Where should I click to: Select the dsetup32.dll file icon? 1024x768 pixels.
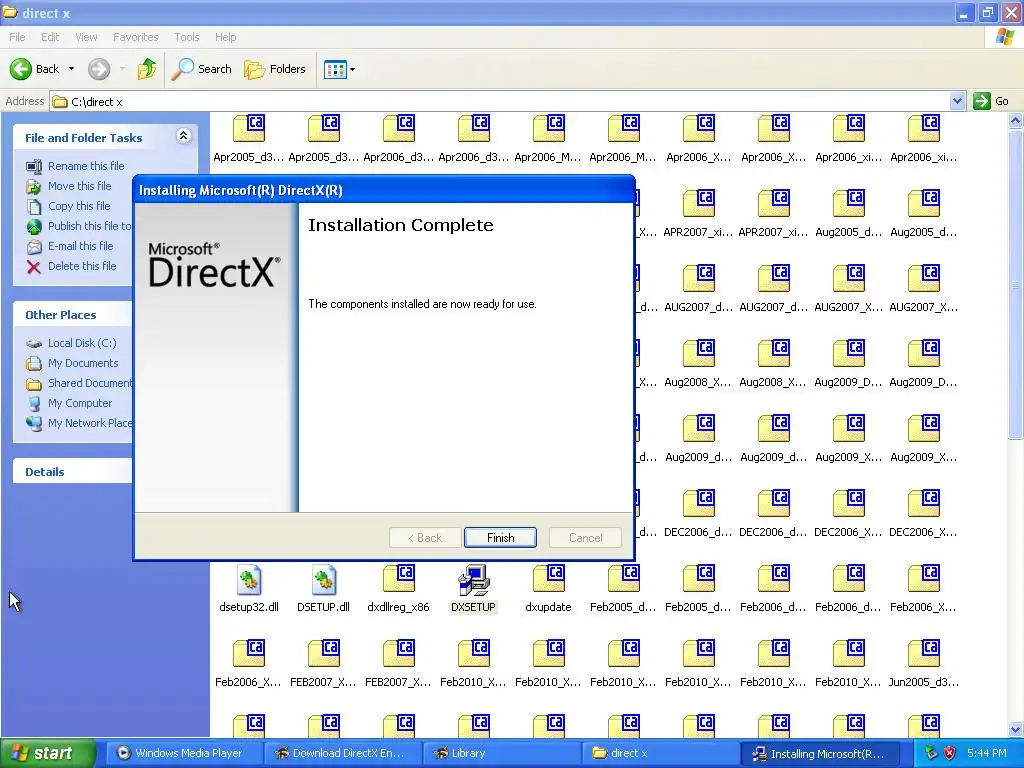point(249,580)
